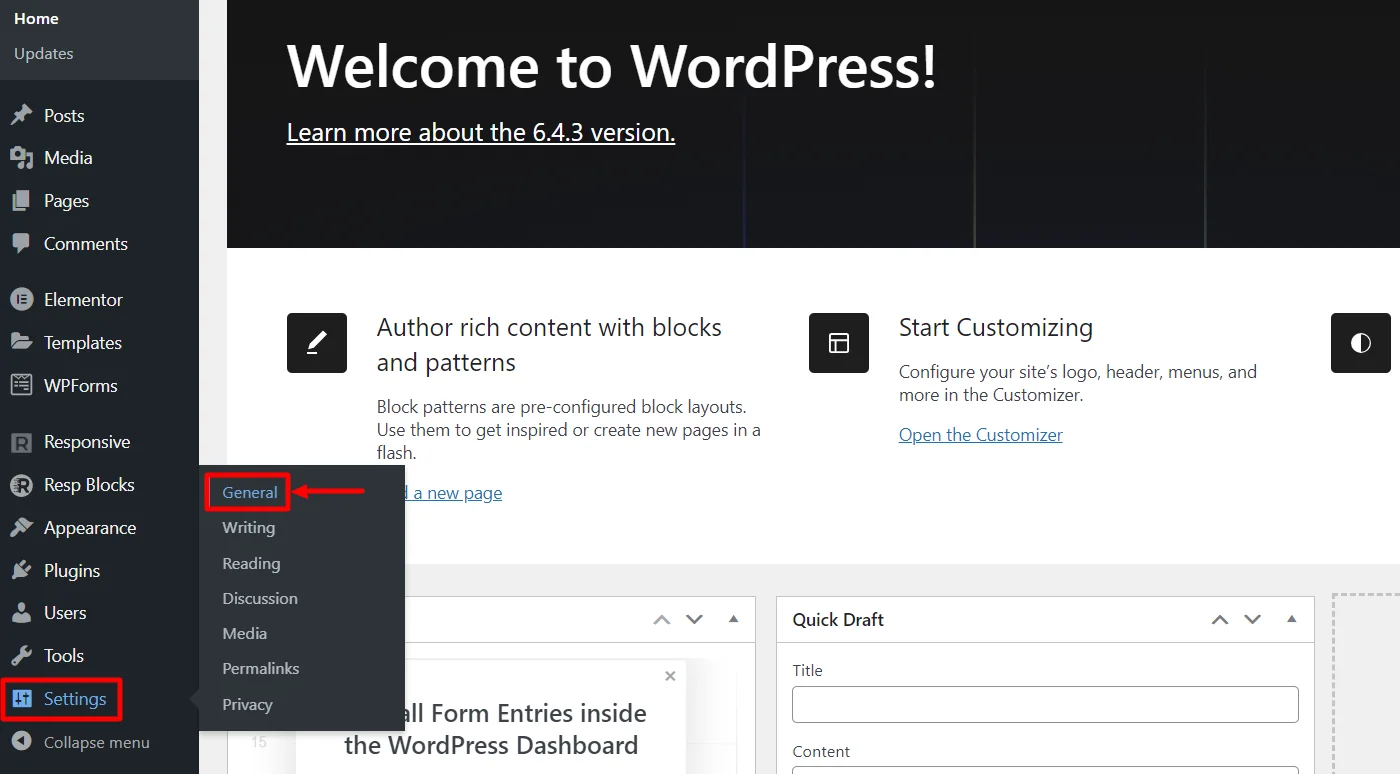1400x774 pixels.
Task: Click the Author rich content heading
Action: 549,345
